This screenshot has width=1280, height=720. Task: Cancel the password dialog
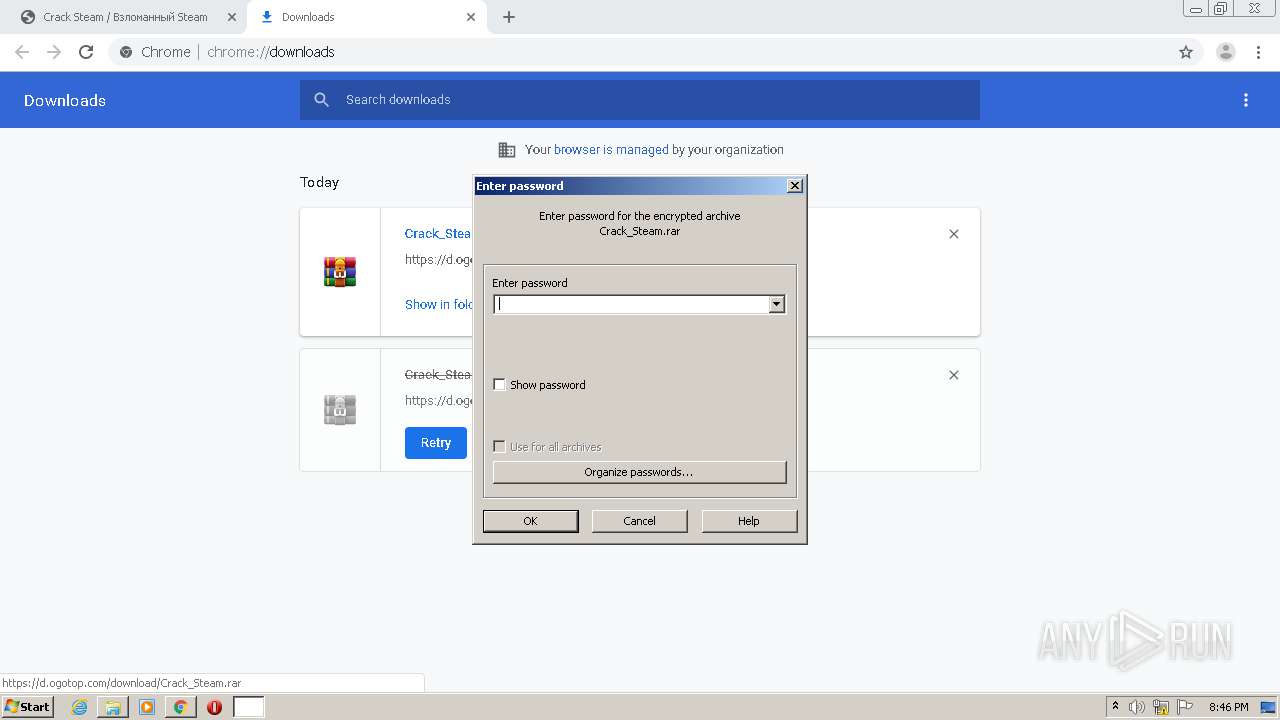click(x=640, y=521)
